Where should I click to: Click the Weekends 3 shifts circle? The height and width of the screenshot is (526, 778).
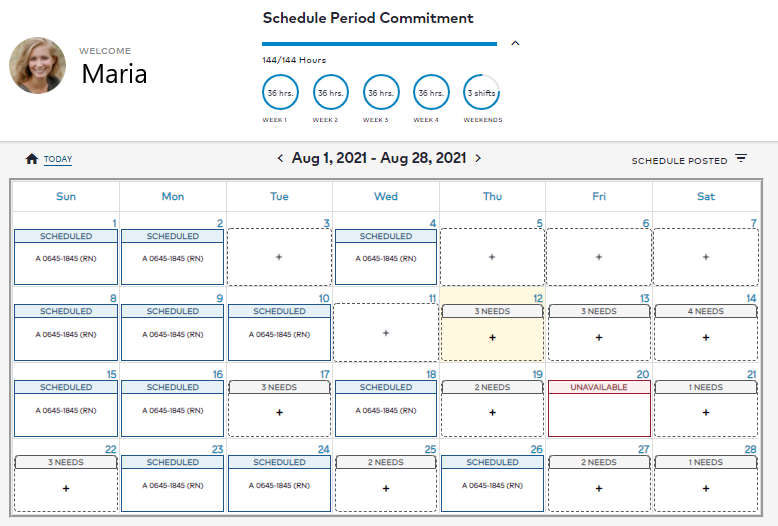[x=481, y=92]
